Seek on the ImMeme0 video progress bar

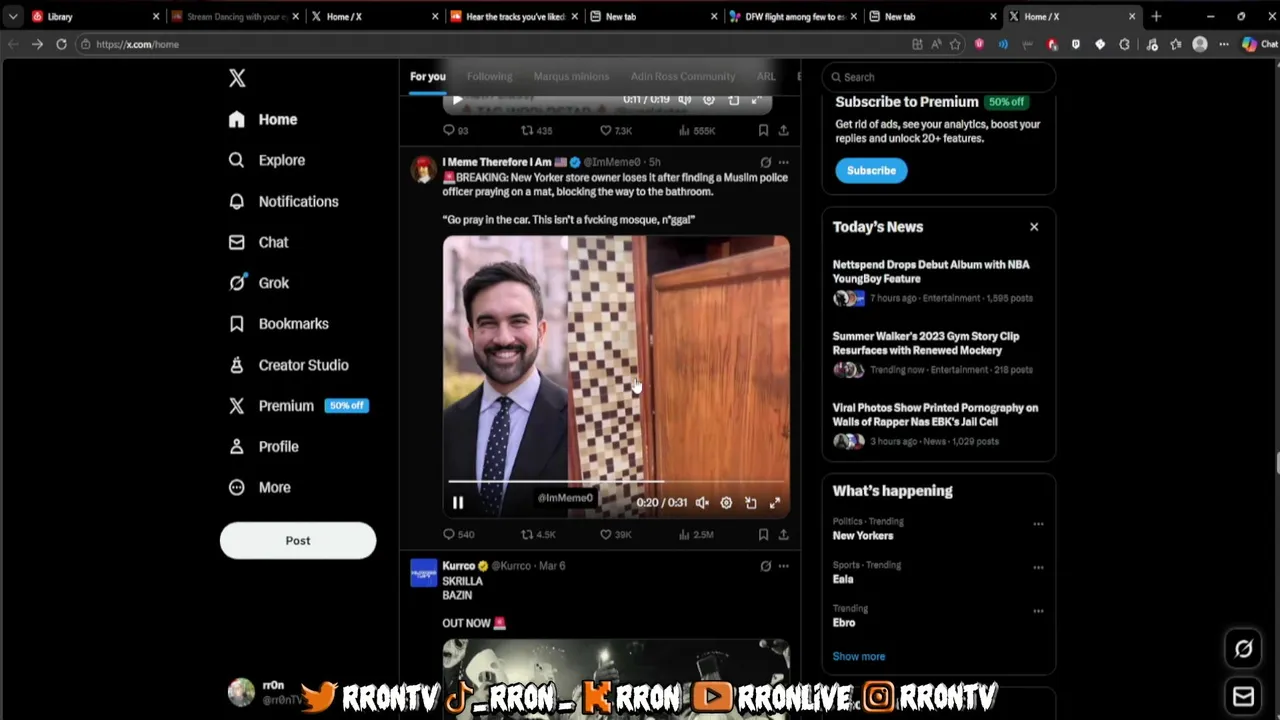click(616, 481)
